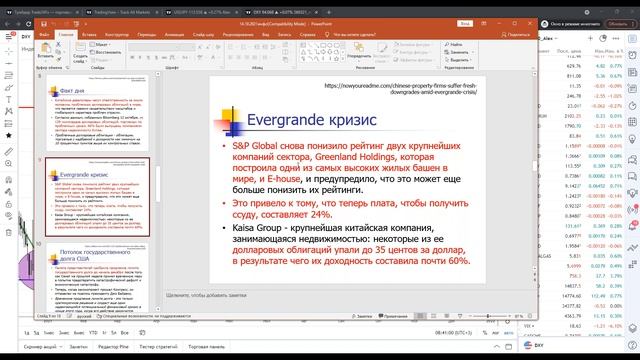
Task: Click the Cut scissors icon in the clipboard group
Action: tap(58, 44)
